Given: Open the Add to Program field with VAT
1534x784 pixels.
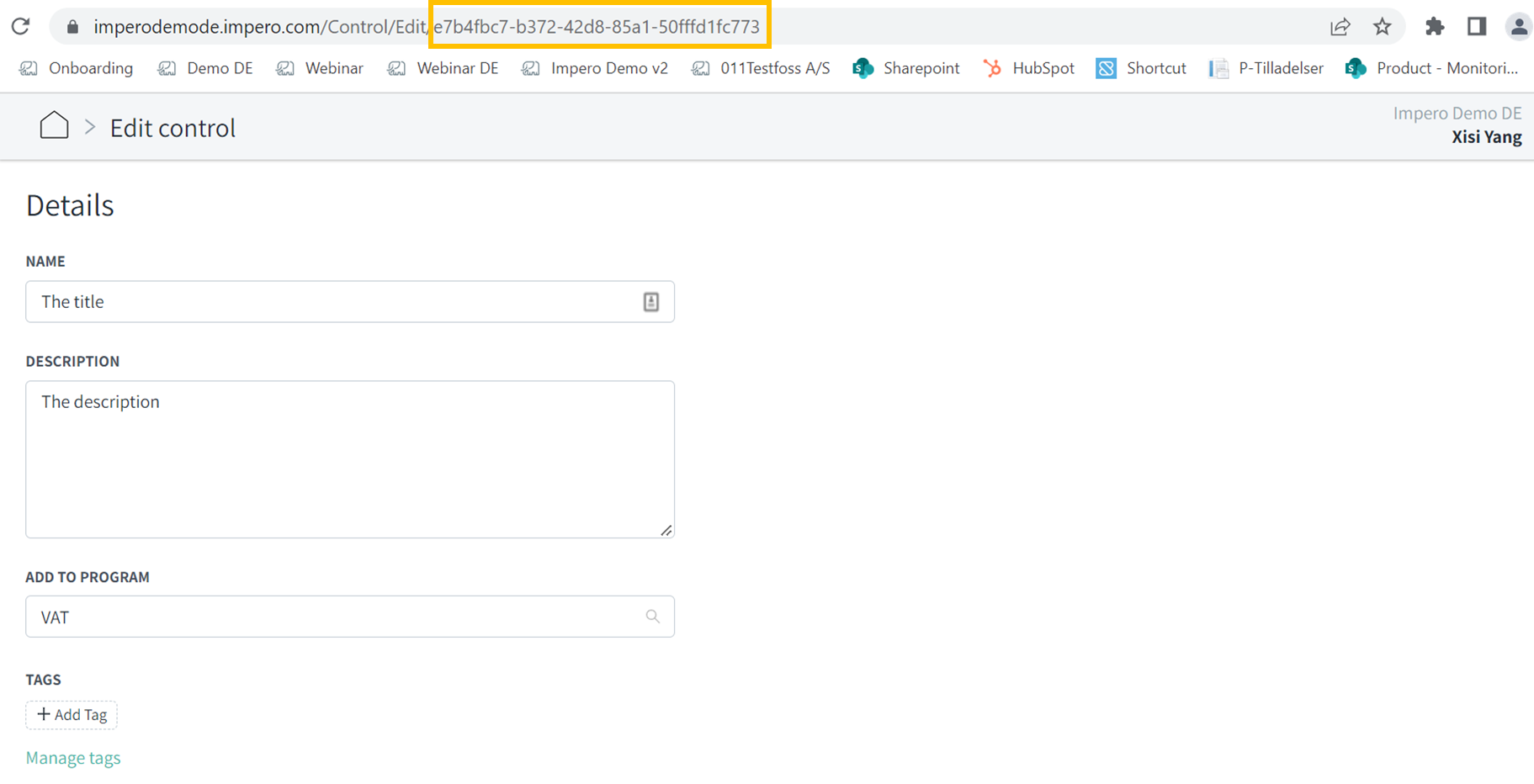Looking at the screenshot, I should (350, 617).
